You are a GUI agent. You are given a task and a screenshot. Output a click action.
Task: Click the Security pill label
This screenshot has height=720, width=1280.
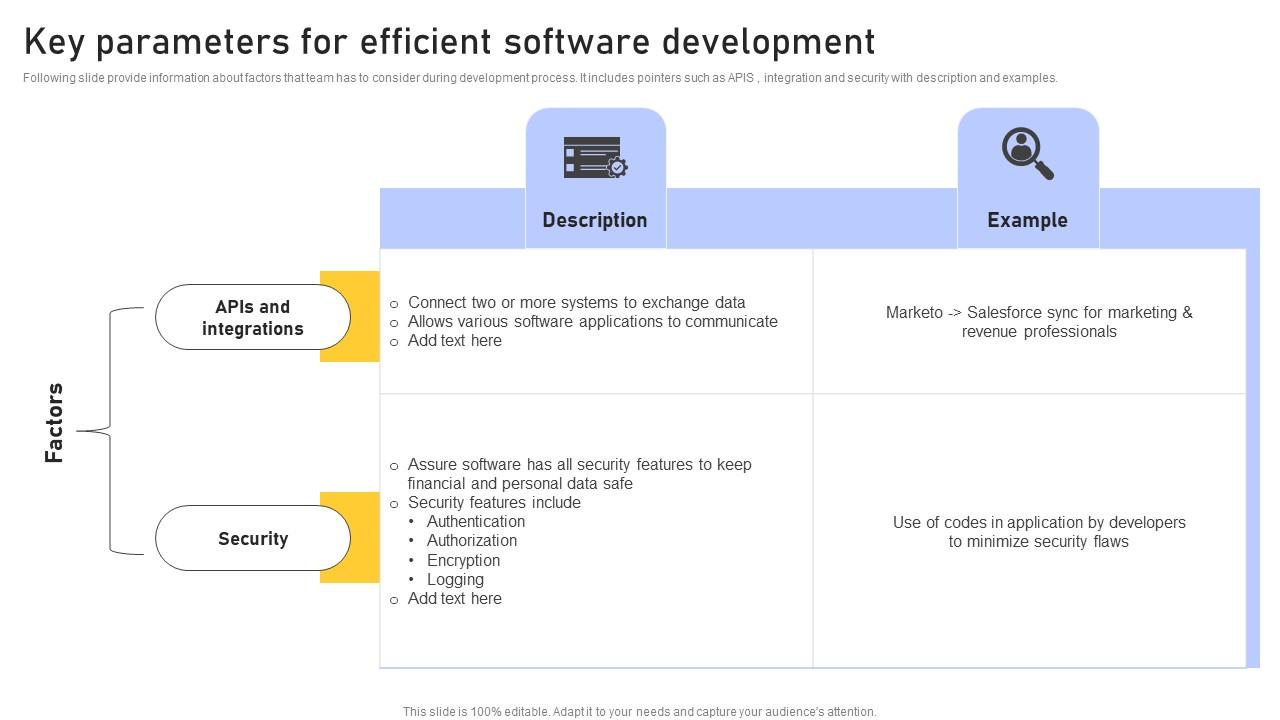(252, 538)
